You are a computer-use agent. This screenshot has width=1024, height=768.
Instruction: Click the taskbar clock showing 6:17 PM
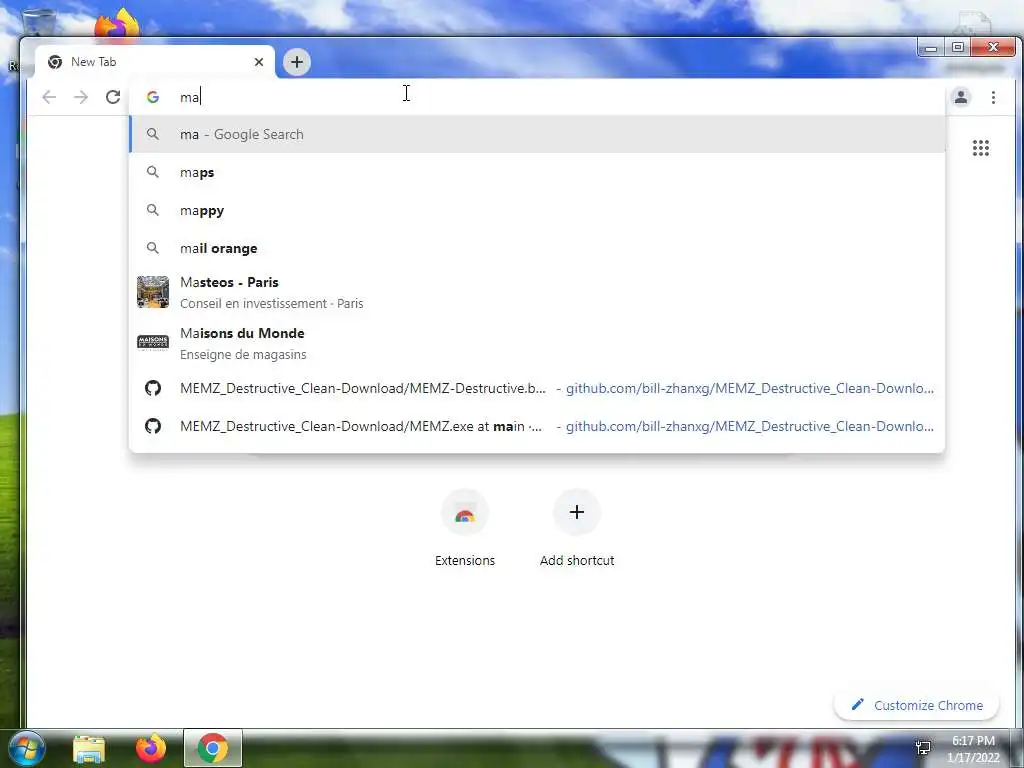tap(973, 749)
